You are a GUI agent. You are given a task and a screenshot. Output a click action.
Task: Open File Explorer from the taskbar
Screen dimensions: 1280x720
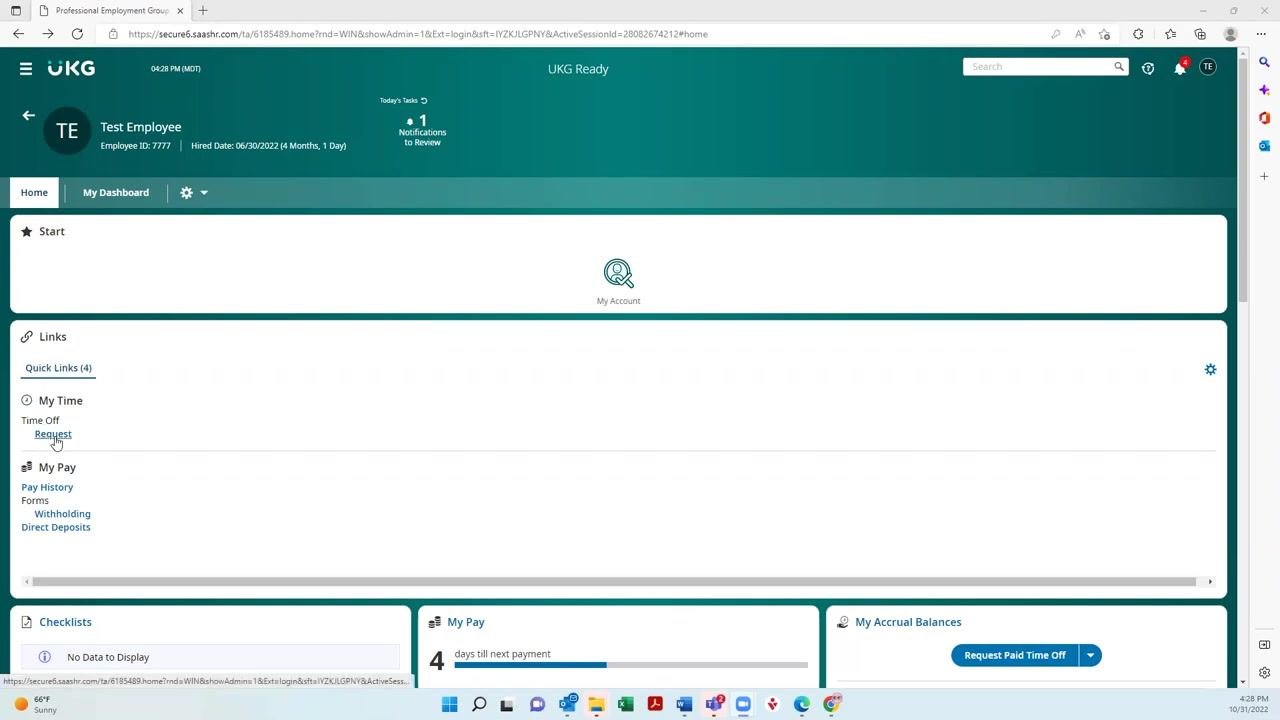596,704
